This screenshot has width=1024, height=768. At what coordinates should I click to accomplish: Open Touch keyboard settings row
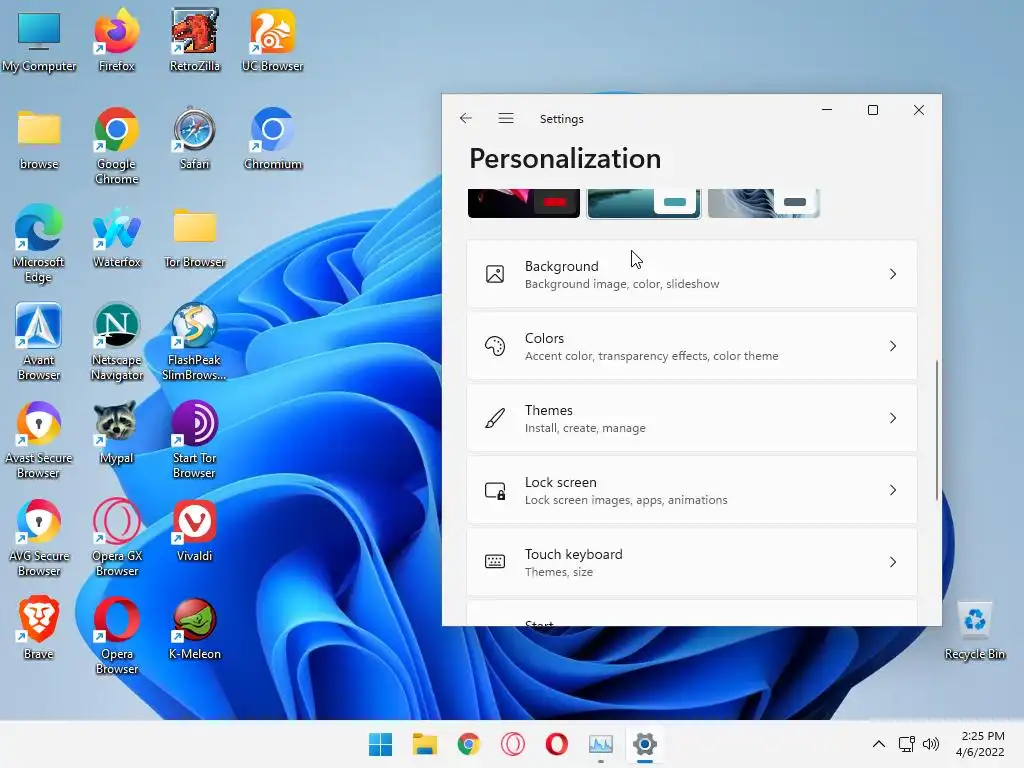click(x=692, y=562)
